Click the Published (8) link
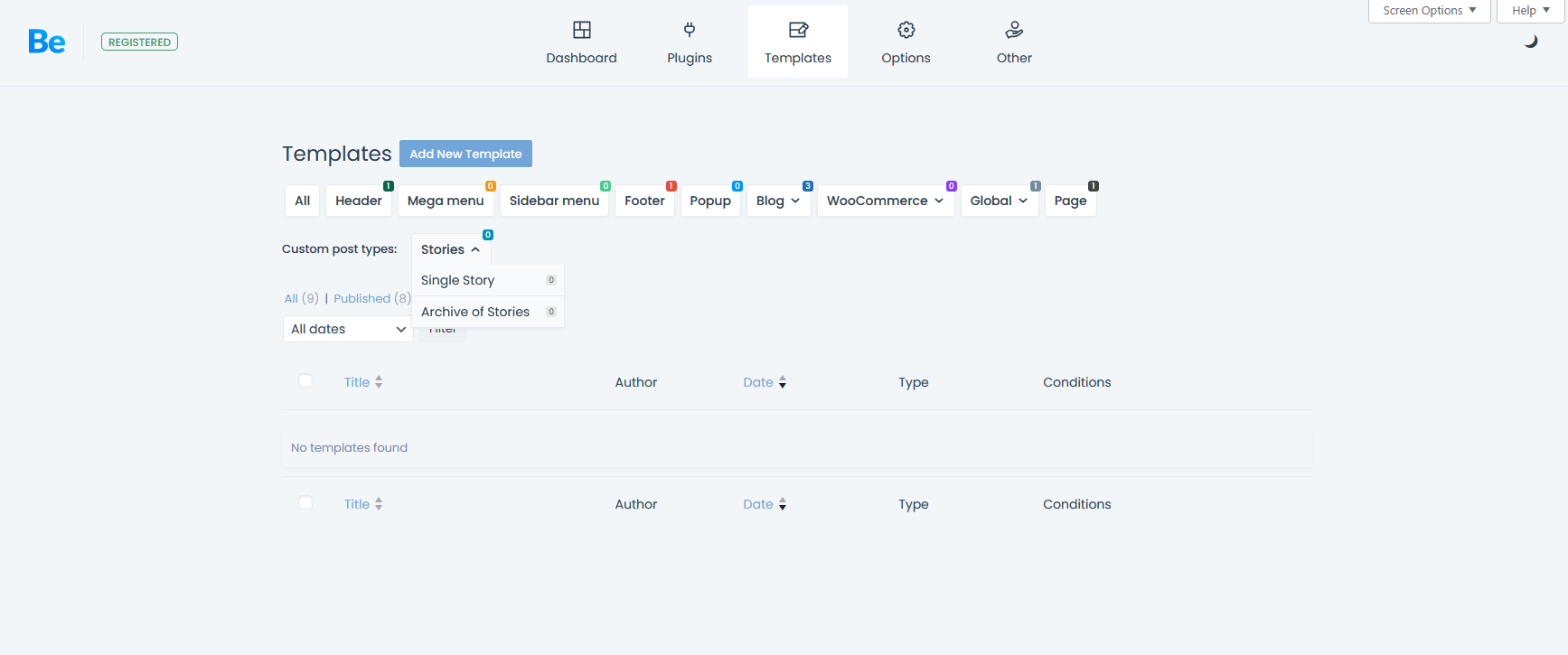Image resolution: width=1568 pixels, height=655 pixels. (372, 298)
